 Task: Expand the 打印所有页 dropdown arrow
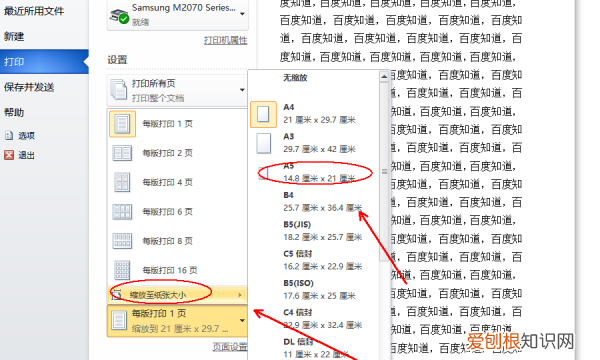(x=242, y=90)
